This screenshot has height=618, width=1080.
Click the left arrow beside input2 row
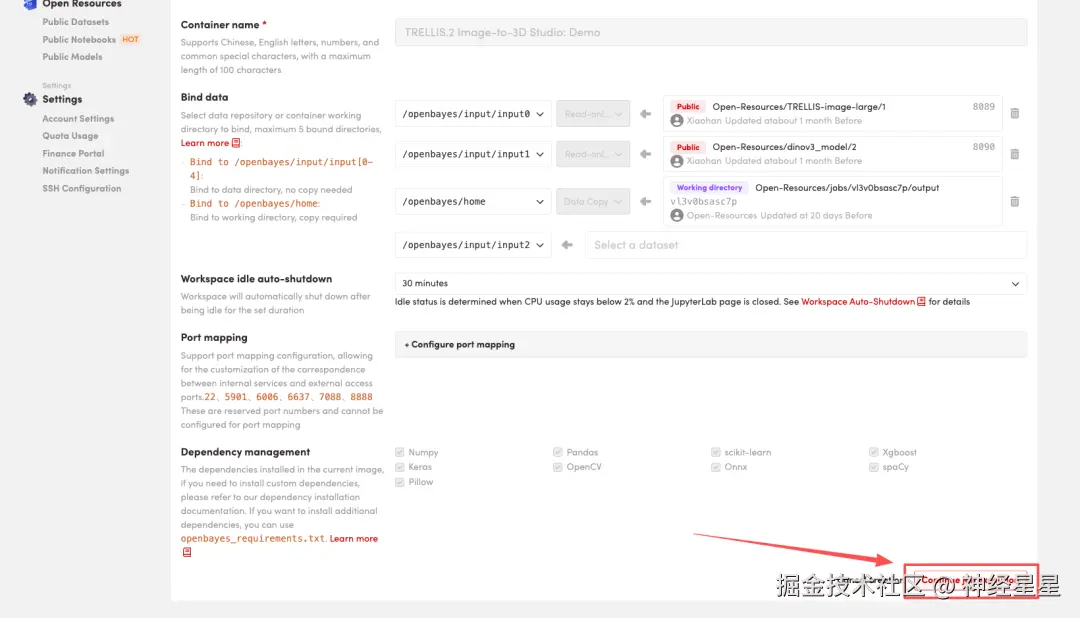[x=567, y=245]
